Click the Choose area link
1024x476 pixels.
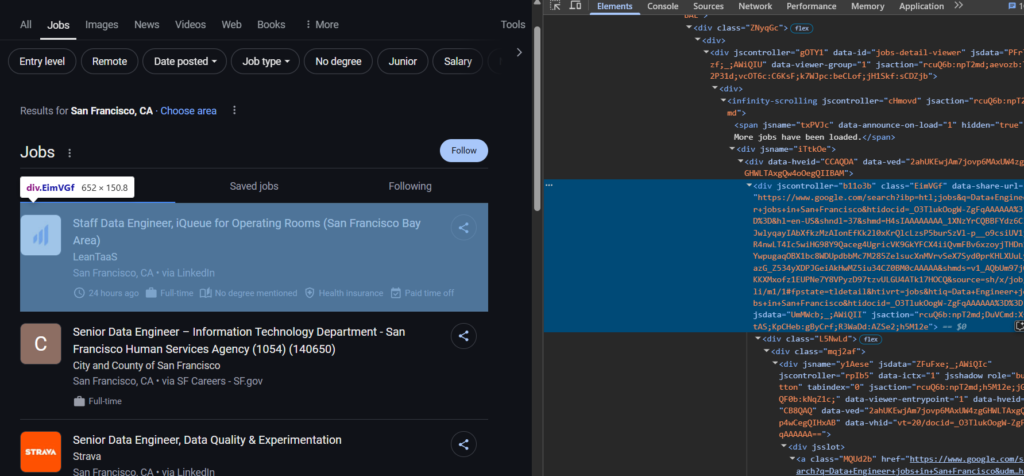tap(188, 111)
